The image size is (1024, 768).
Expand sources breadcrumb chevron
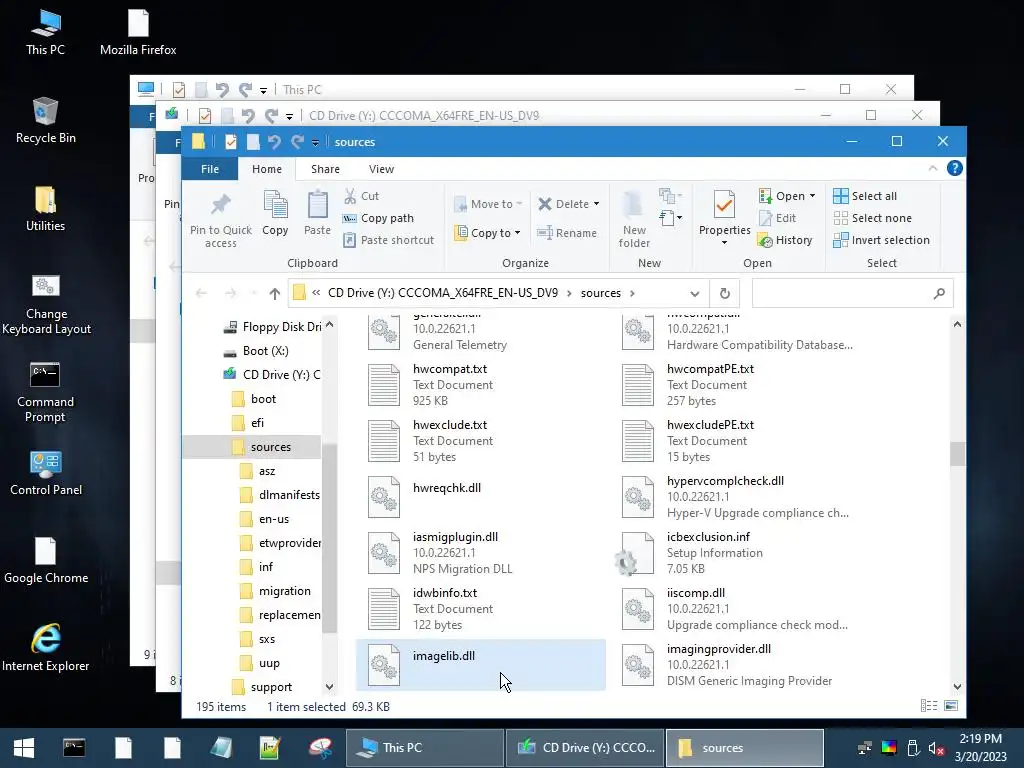click(x=632, y=293)
